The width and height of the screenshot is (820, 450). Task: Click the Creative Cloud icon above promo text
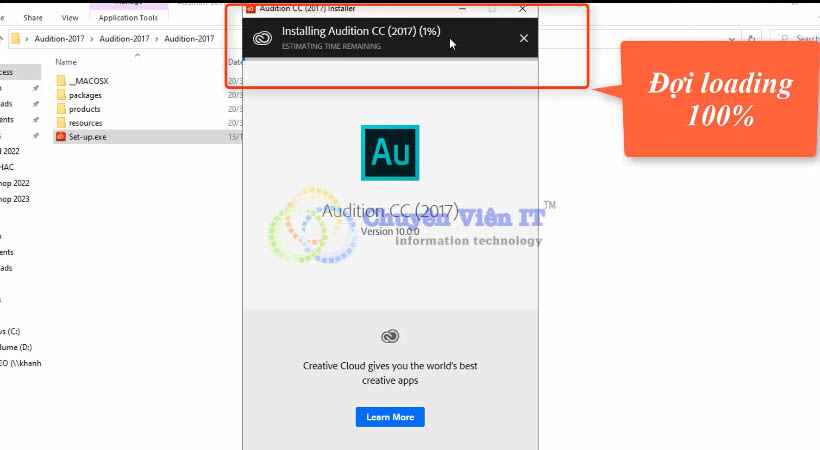tap(390, 336)
